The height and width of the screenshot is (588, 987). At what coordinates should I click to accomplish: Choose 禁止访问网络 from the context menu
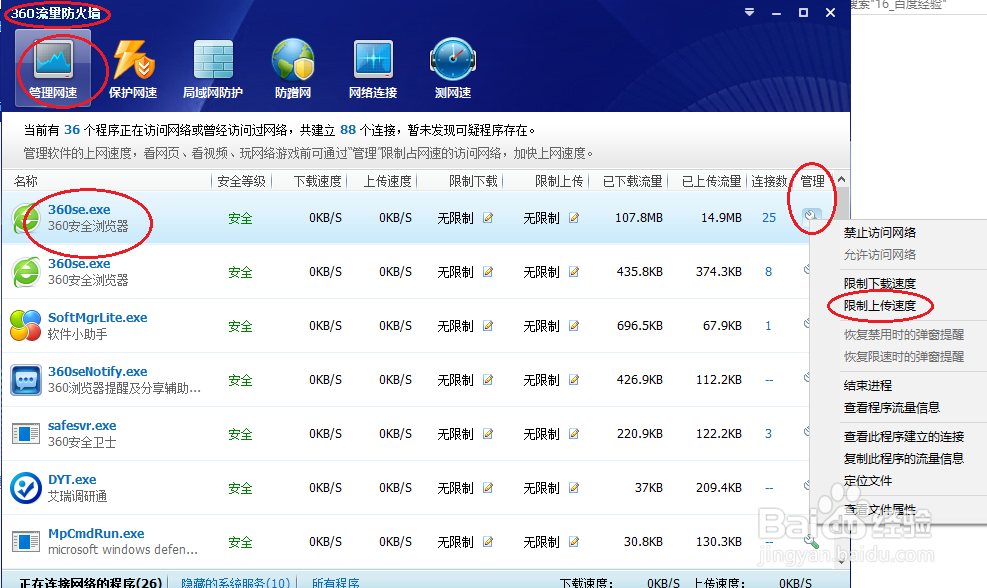[x=879, y=233]
